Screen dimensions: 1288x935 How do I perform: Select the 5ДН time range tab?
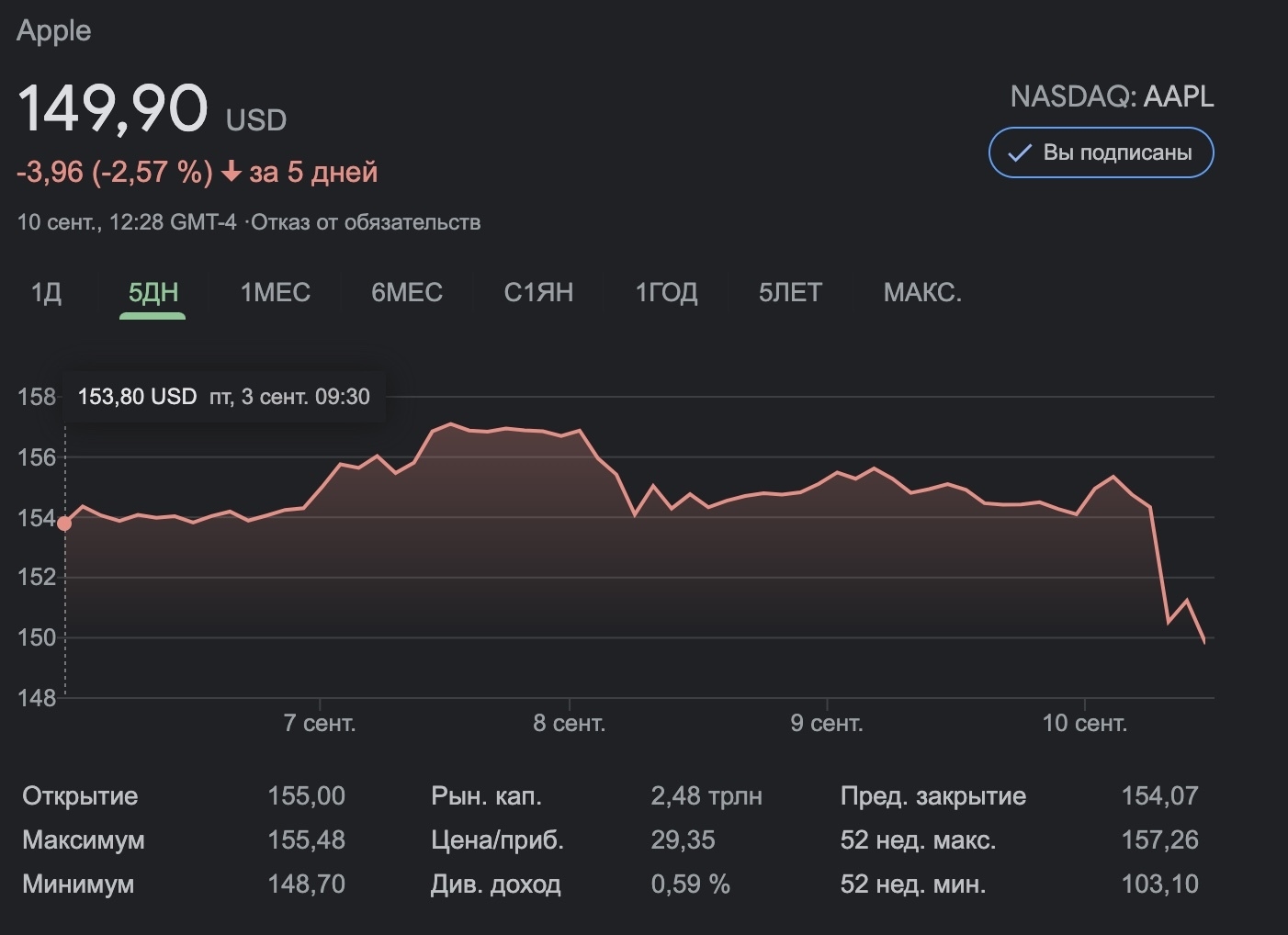click(153, 293)
